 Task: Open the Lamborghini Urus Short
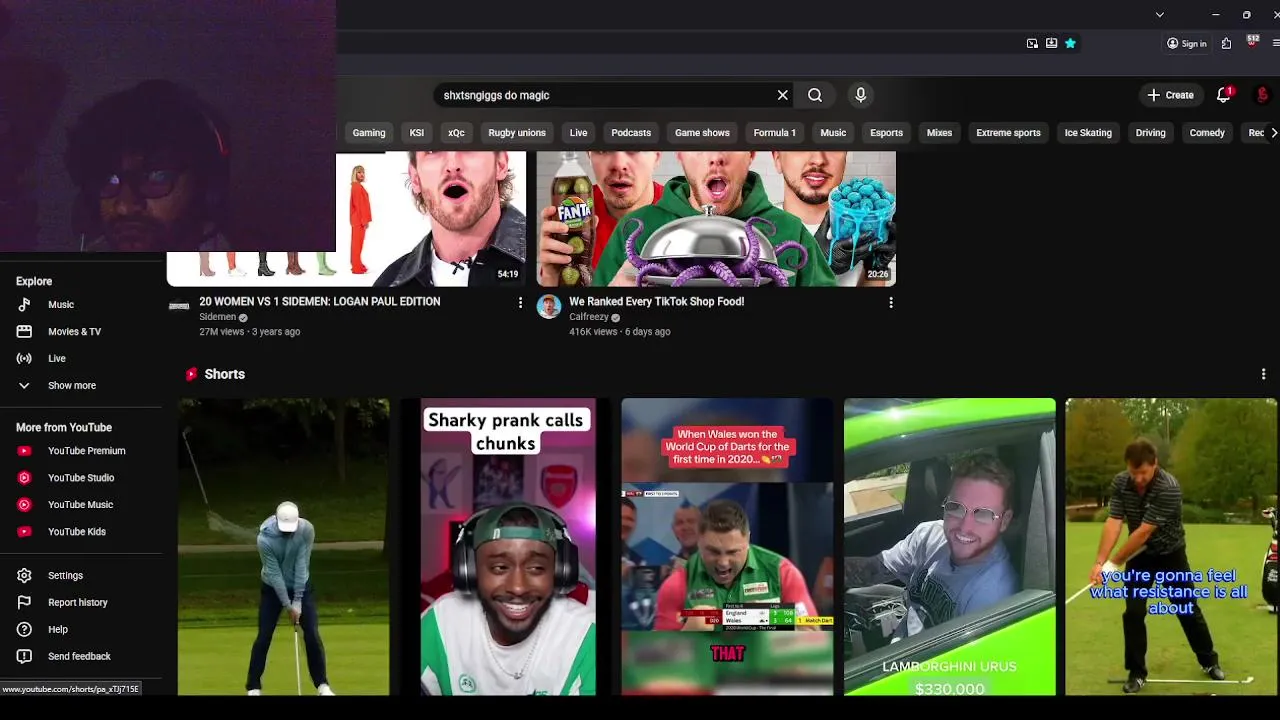pos(949,546)
